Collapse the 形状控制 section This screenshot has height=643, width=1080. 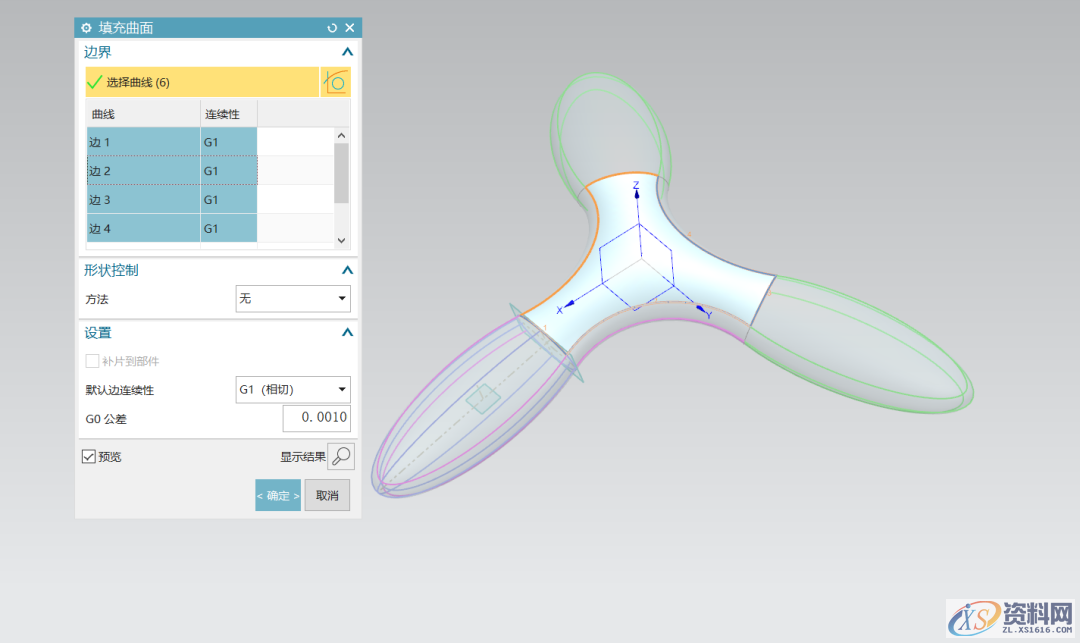tap(347, 270)
